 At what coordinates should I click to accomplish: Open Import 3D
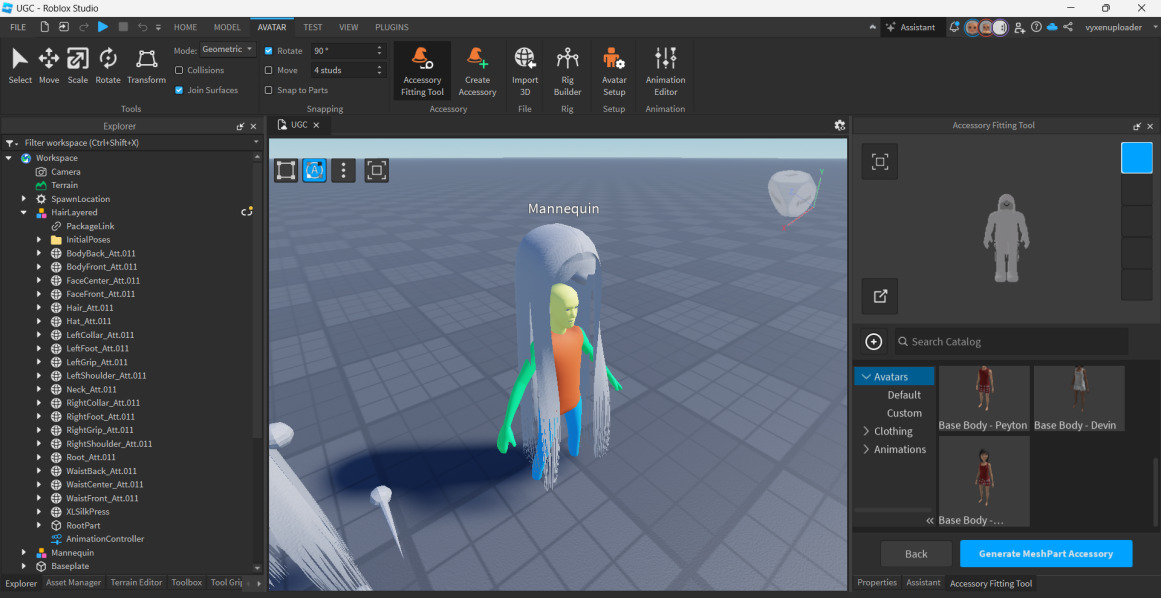coord(525,71)
